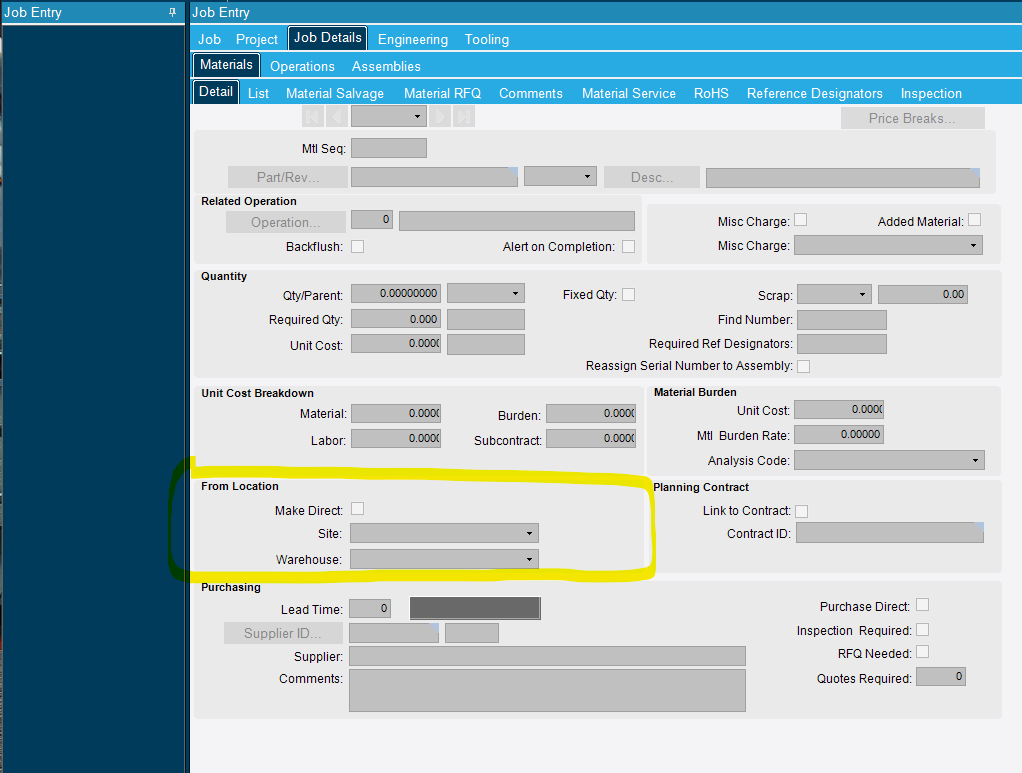The height and width of the screenshot is (773, 1022).
Task: Go to last material record
Action: [463, 117]
